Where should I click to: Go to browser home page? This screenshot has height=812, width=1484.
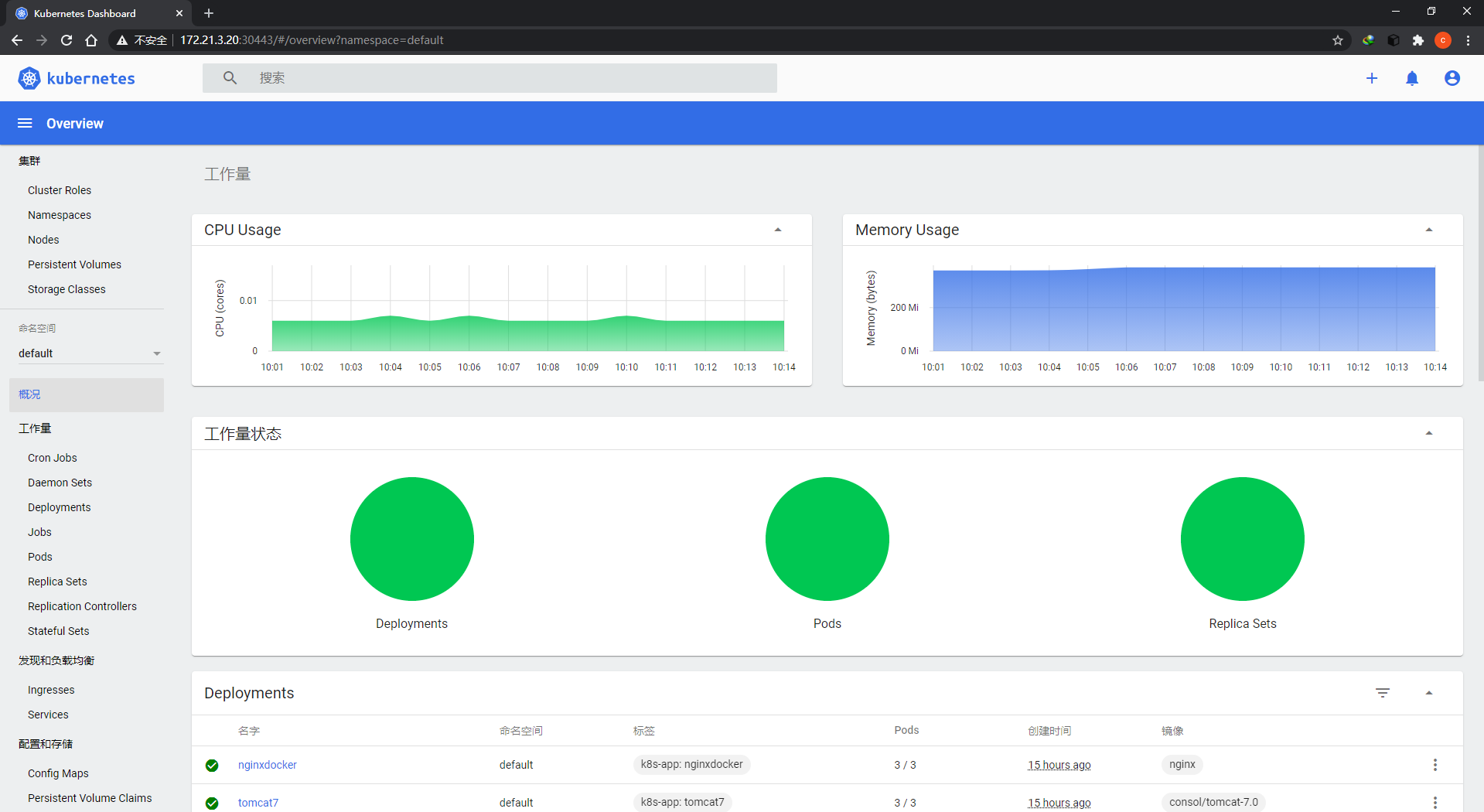coord(91,40)
